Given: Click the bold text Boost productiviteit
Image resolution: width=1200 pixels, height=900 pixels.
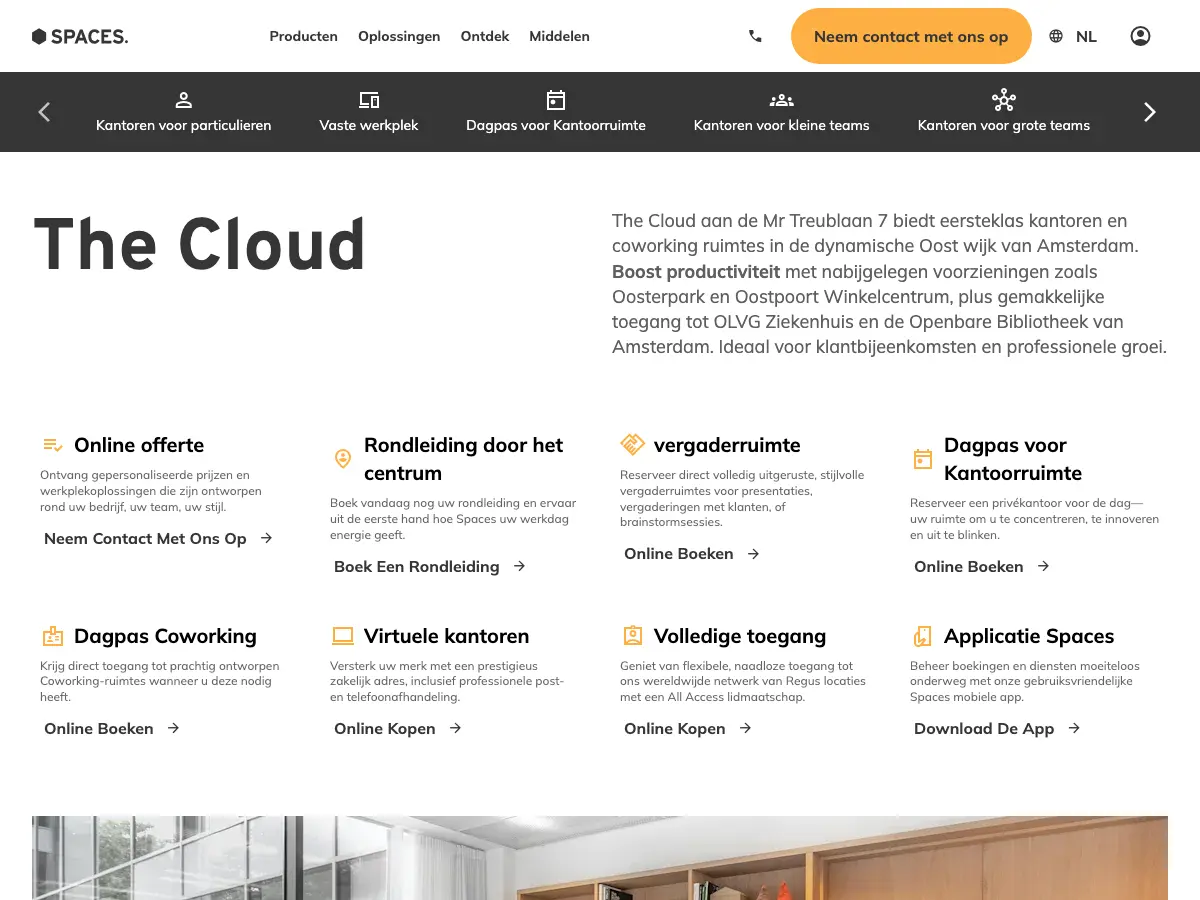Looking at the screenshot, I should [x=696, y=272].
